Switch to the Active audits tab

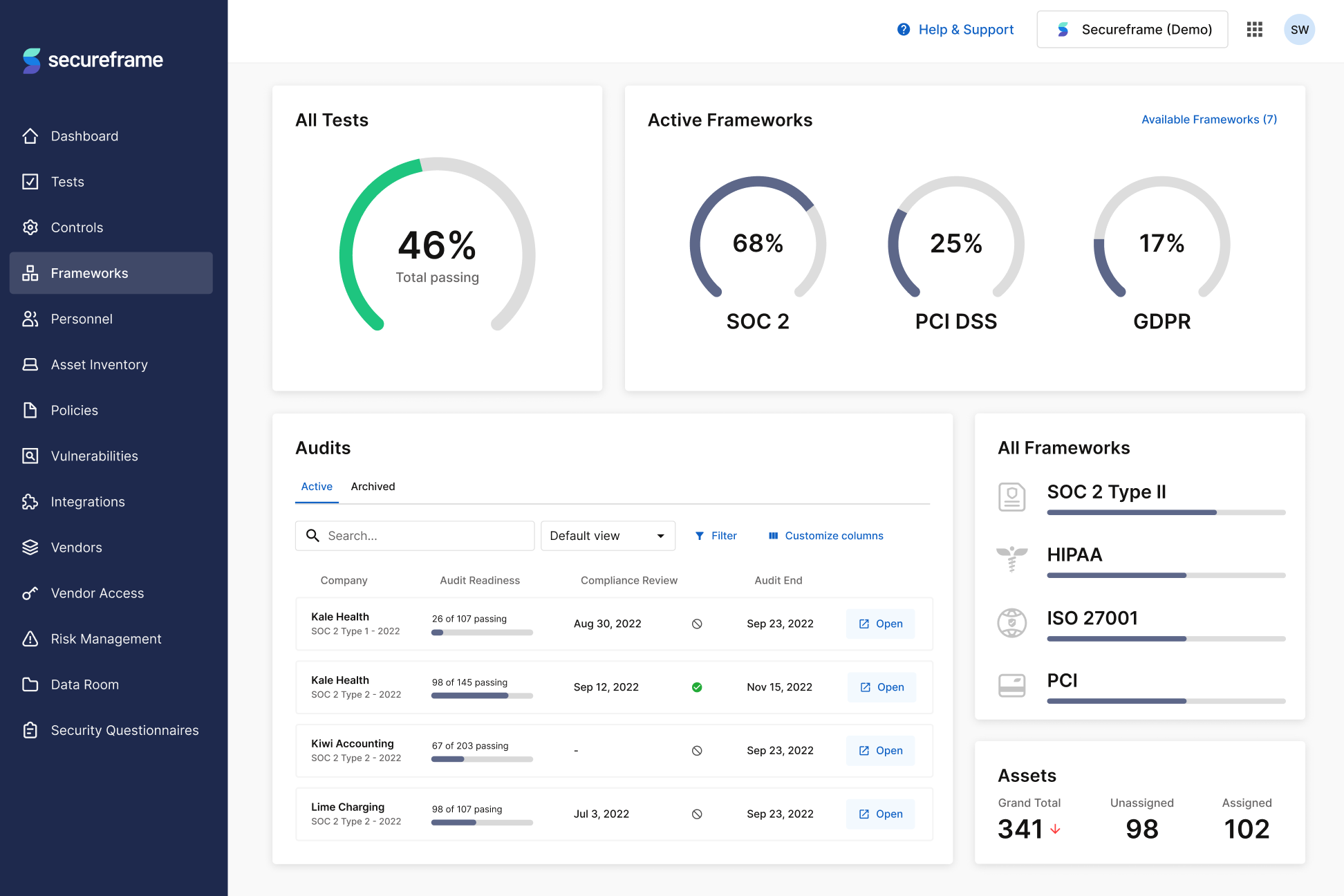(317, 487)
